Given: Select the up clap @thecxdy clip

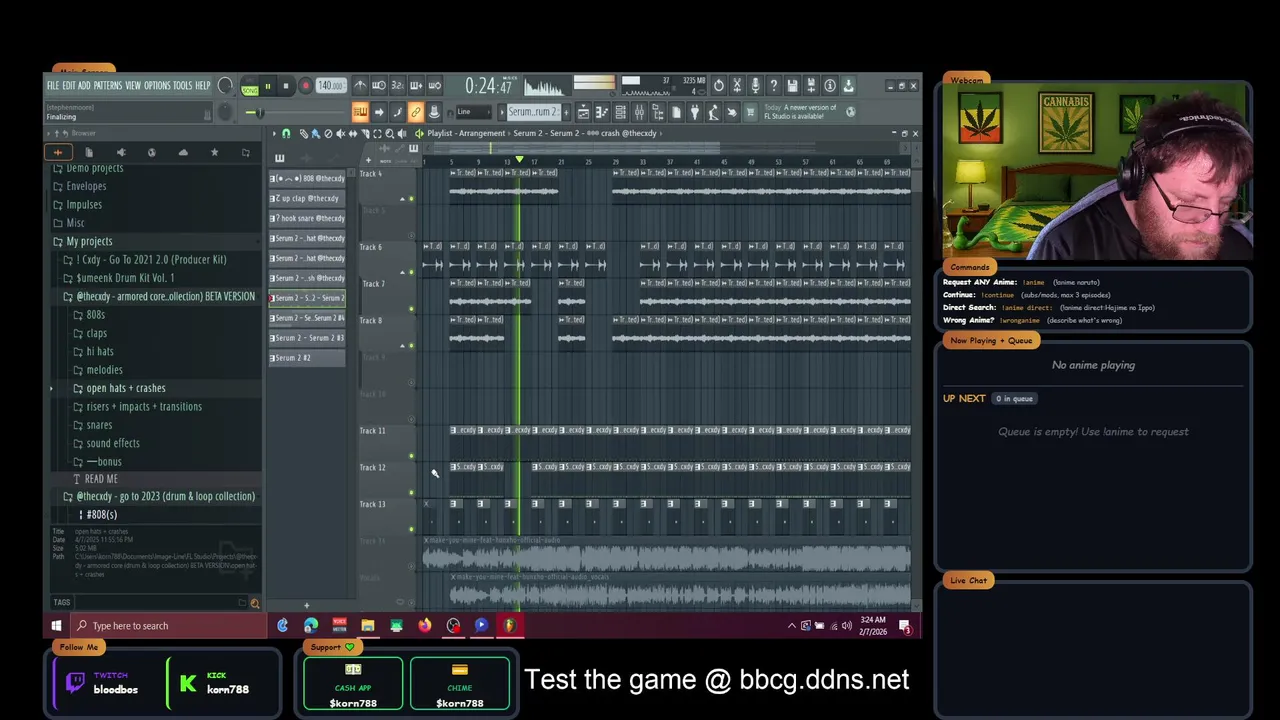Looking at the screenshot, I should click(x=307, y=198).
